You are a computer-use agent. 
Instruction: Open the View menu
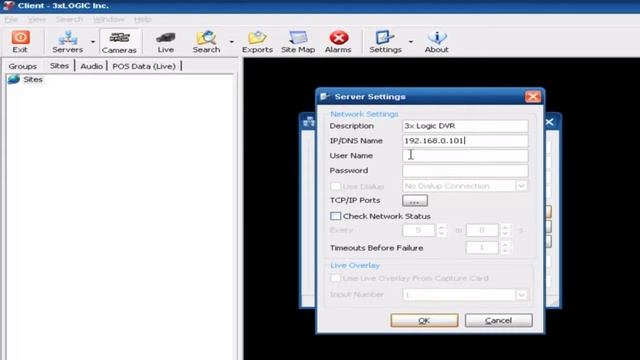coord(36,20)
